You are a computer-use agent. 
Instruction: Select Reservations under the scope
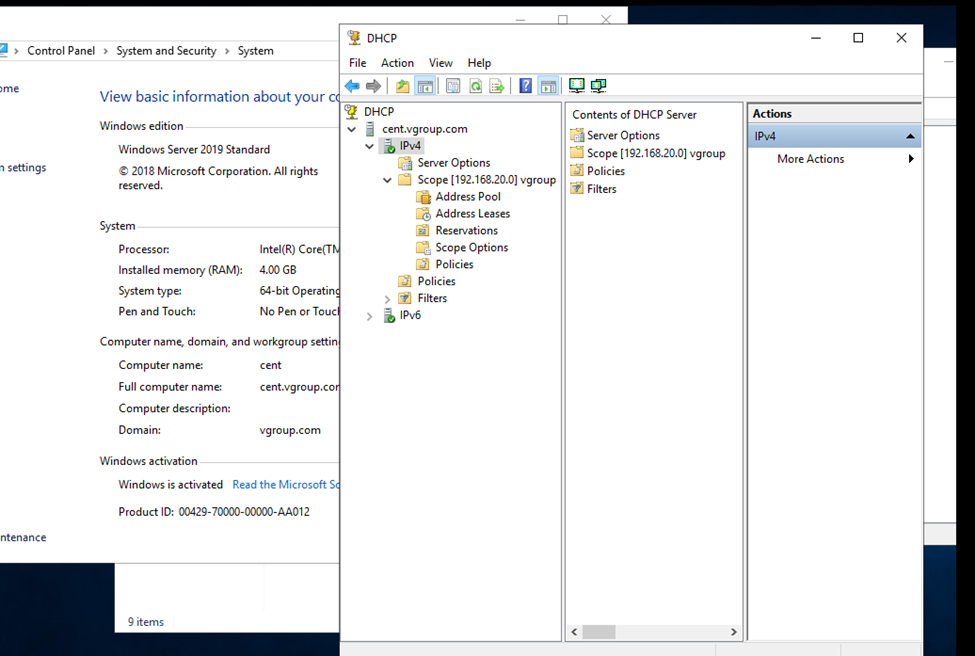tap(466, 231)
